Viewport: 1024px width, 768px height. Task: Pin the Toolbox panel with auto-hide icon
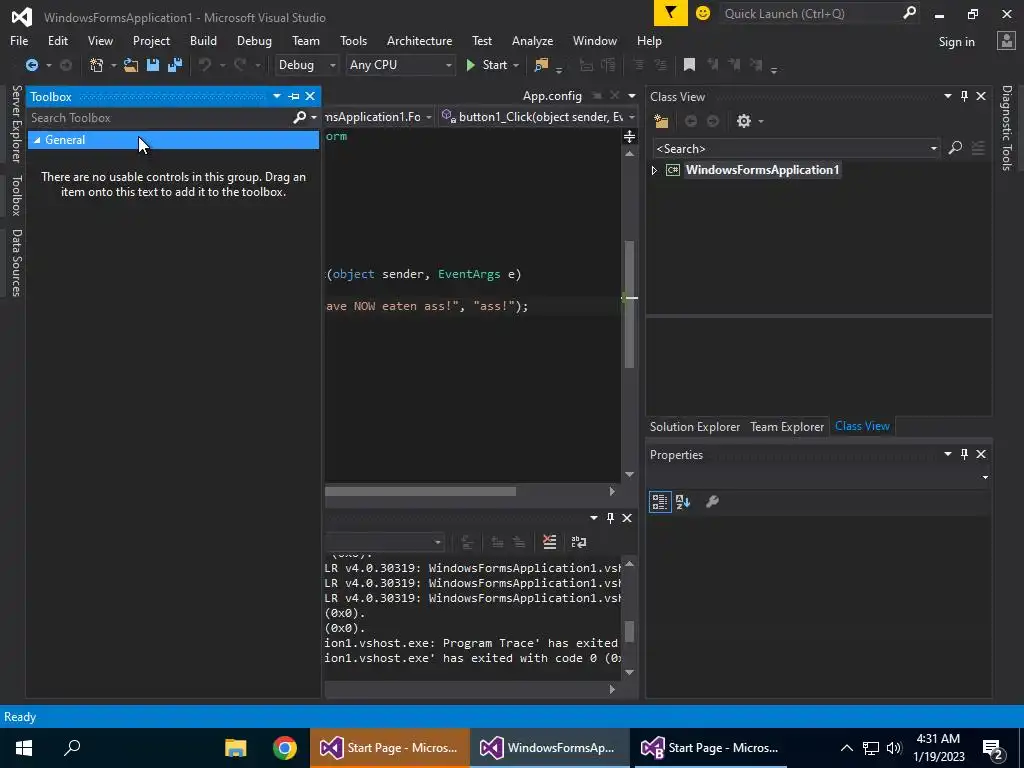coord(294,97)
